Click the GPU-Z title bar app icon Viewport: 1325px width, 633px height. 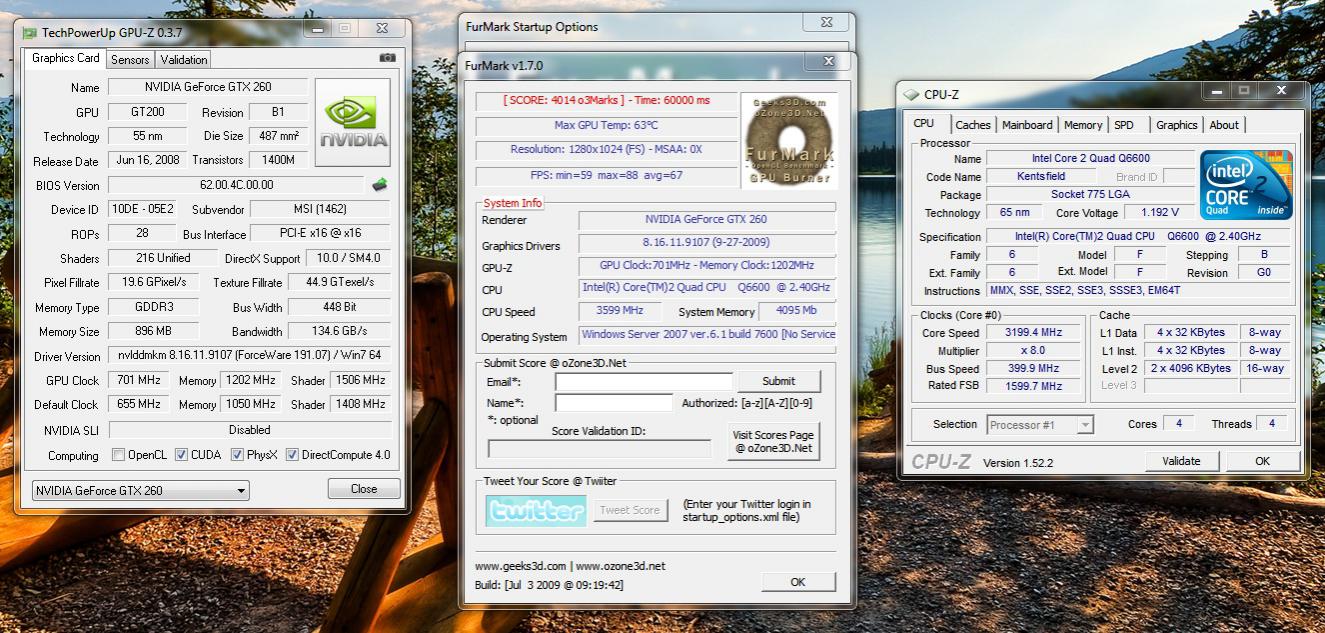click(29, 32)
